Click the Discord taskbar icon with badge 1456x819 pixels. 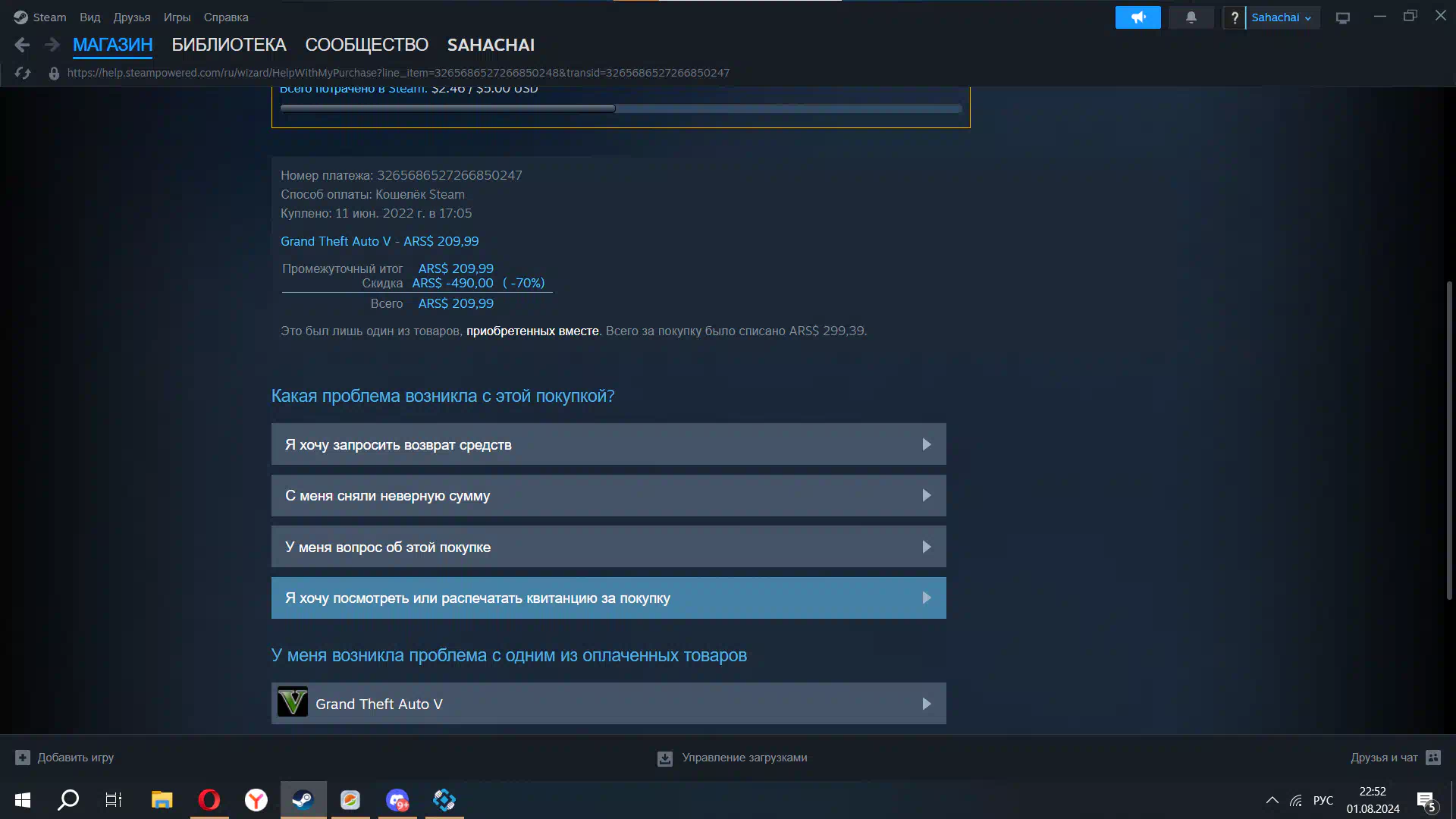click(397, 800)
